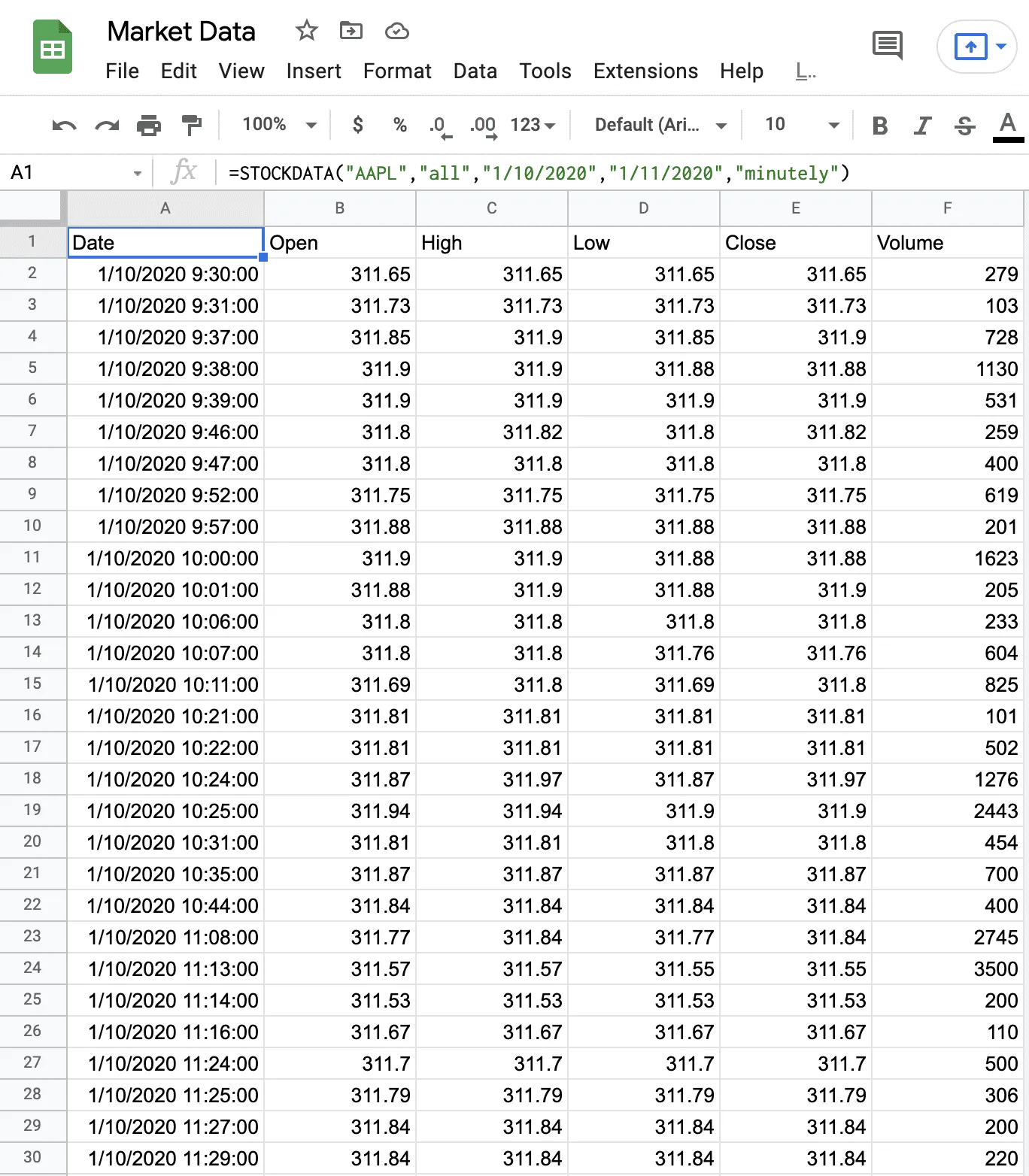Open the Insert menu

[314, 71]
